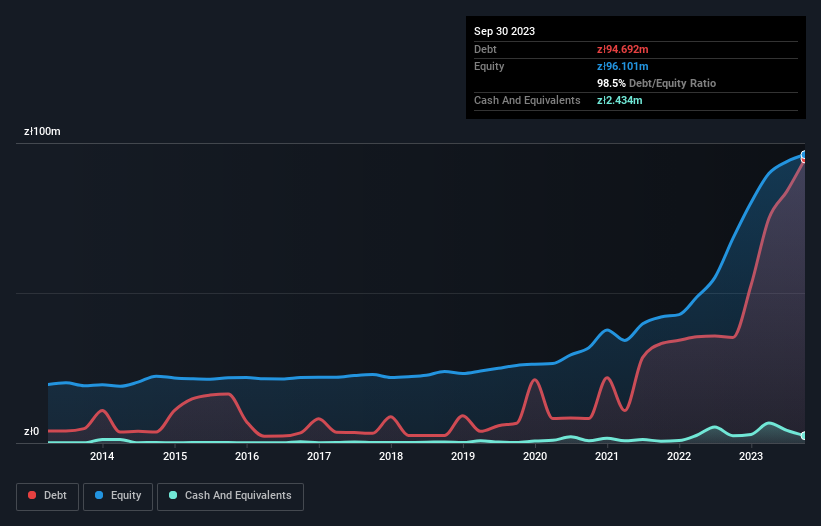Select the 2022 x-axis label
The height and width of the screenshot is (526, 821).
[679, 456]
